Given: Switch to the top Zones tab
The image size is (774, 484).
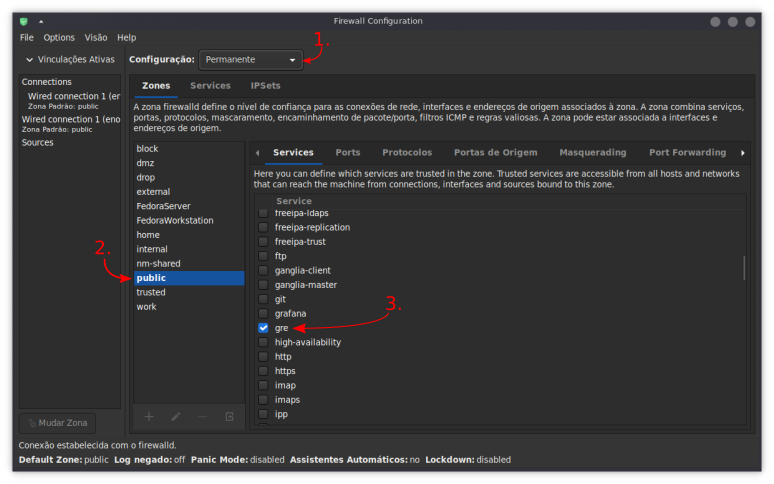Looking at the screenshot, I should pos(156,86).
